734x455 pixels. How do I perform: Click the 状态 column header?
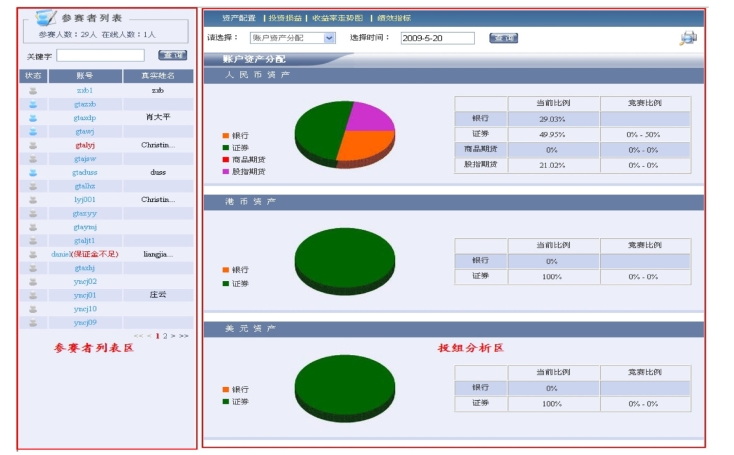pyautogui.click(x=33, y=75)
